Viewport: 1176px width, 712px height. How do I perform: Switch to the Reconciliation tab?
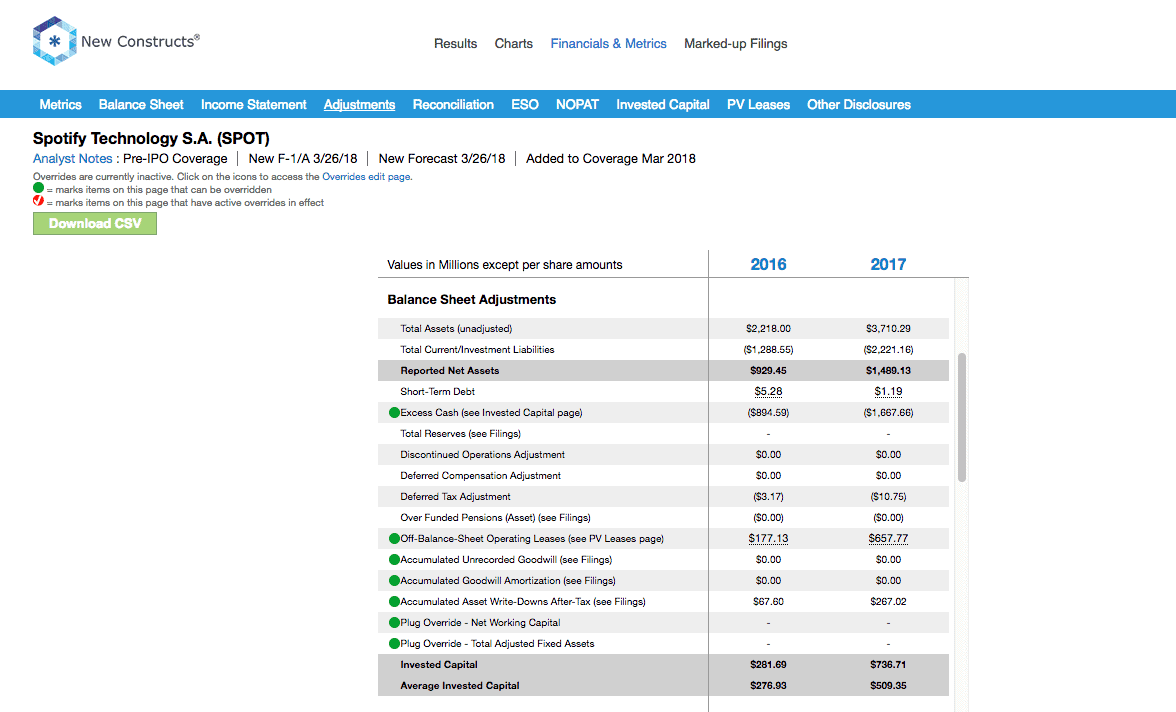pyautogui.click(x=453, y=104)
